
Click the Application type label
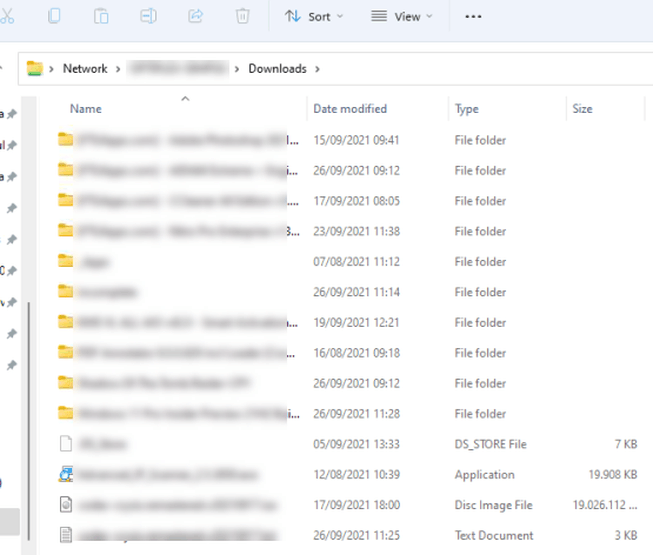pyautogui.click(x=484, y=475)
